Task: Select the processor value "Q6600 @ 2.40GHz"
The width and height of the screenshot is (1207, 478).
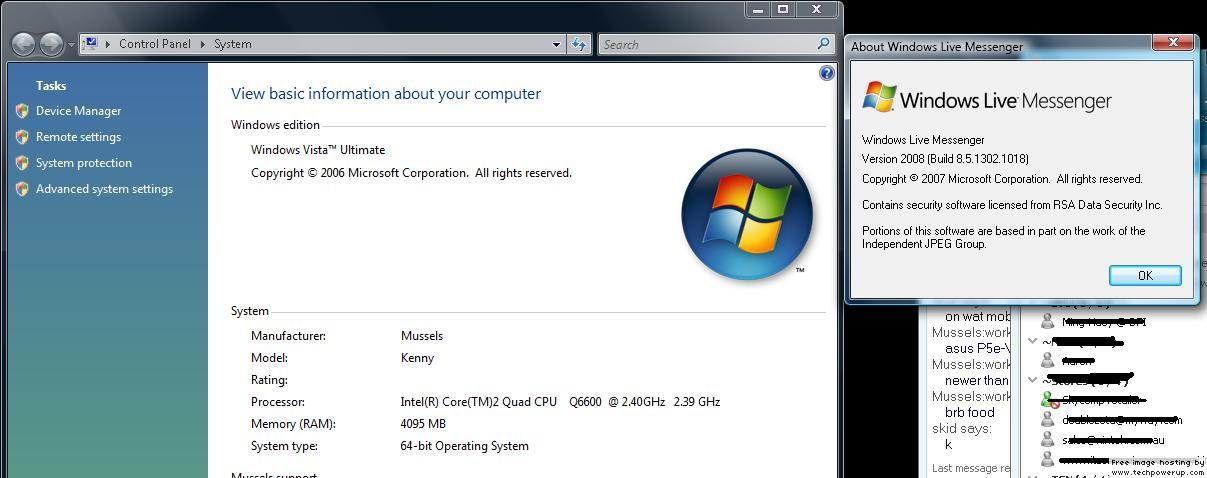Action: pos(617,402)
